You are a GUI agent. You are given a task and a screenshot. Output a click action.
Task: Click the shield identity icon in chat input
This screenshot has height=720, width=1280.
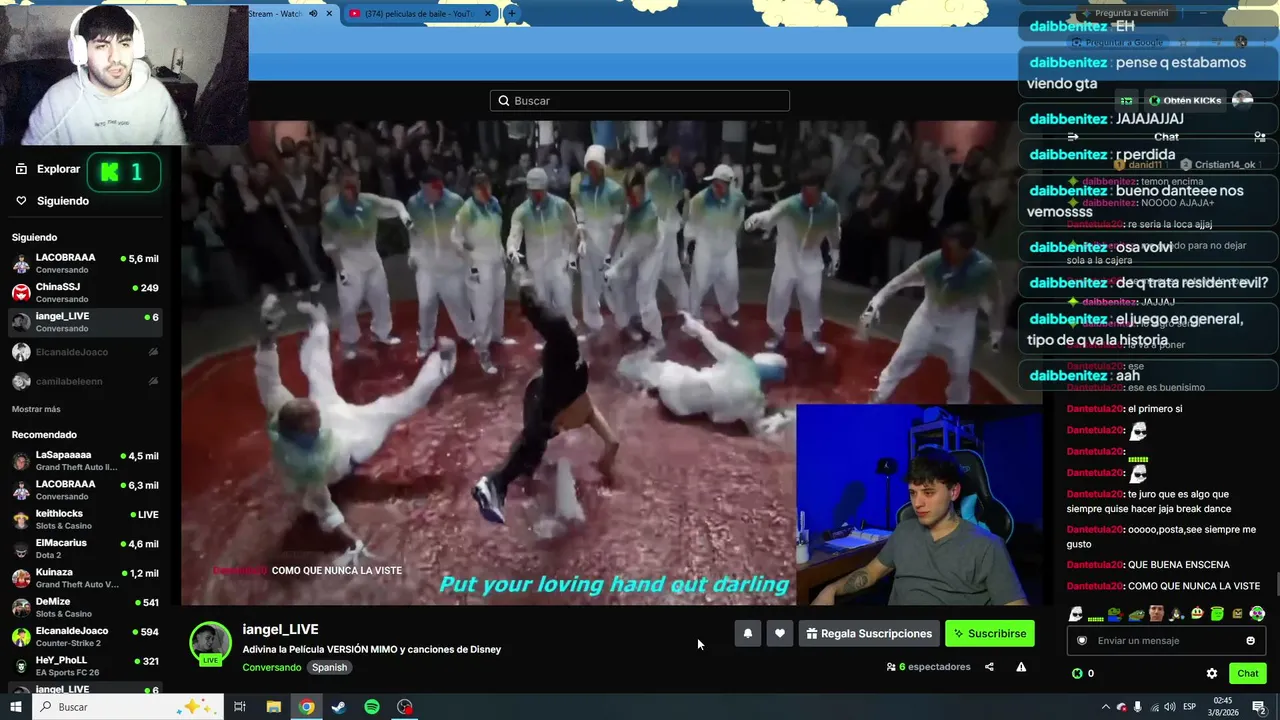click(1082, 641)
